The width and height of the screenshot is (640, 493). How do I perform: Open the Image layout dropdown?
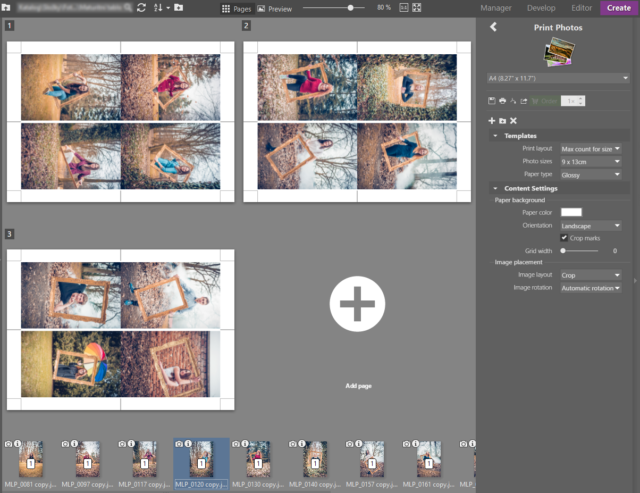click(591, 275)
